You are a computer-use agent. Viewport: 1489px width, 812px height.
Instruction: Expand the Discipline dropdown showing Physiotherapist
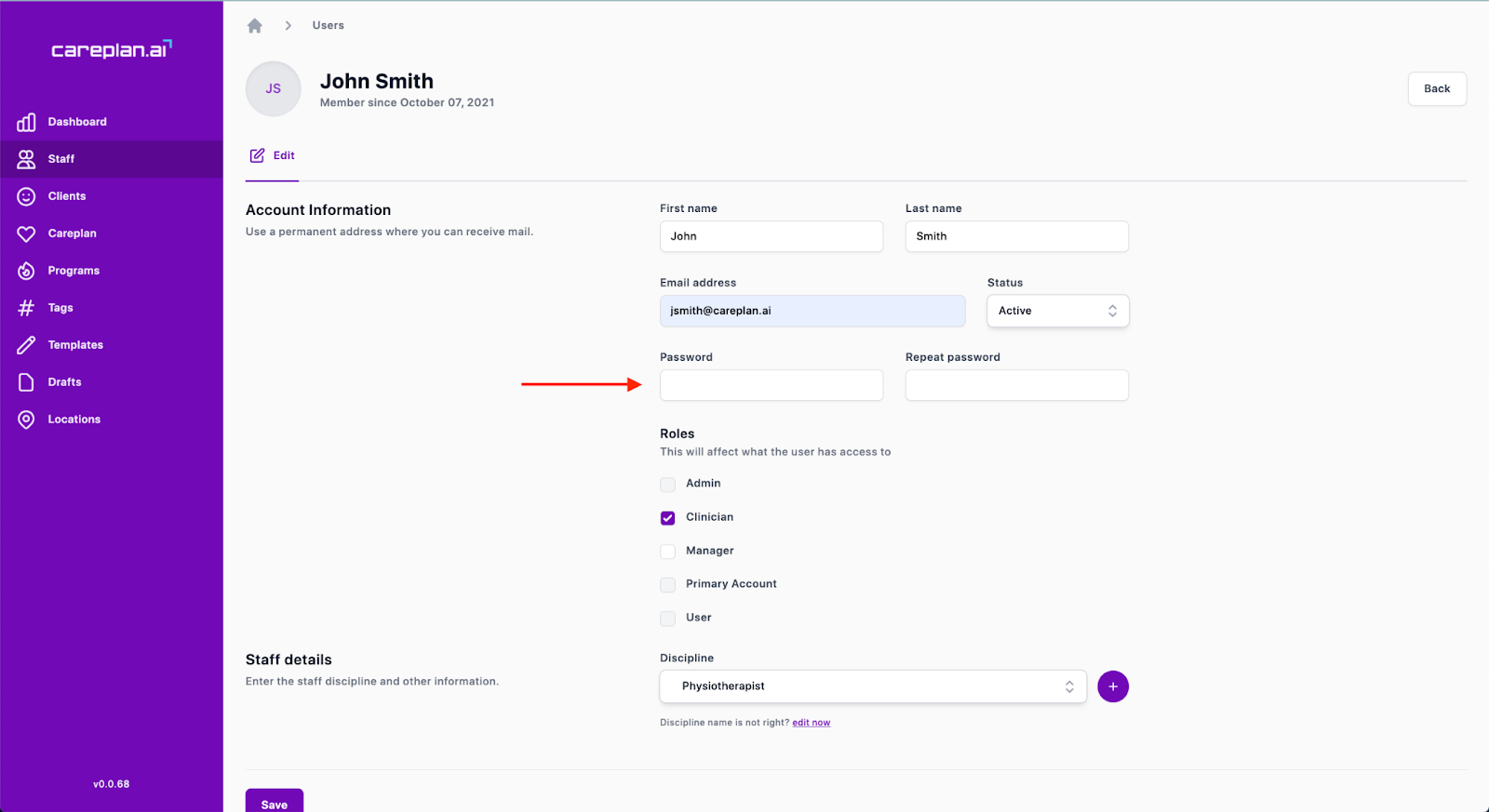coord(872,686)
